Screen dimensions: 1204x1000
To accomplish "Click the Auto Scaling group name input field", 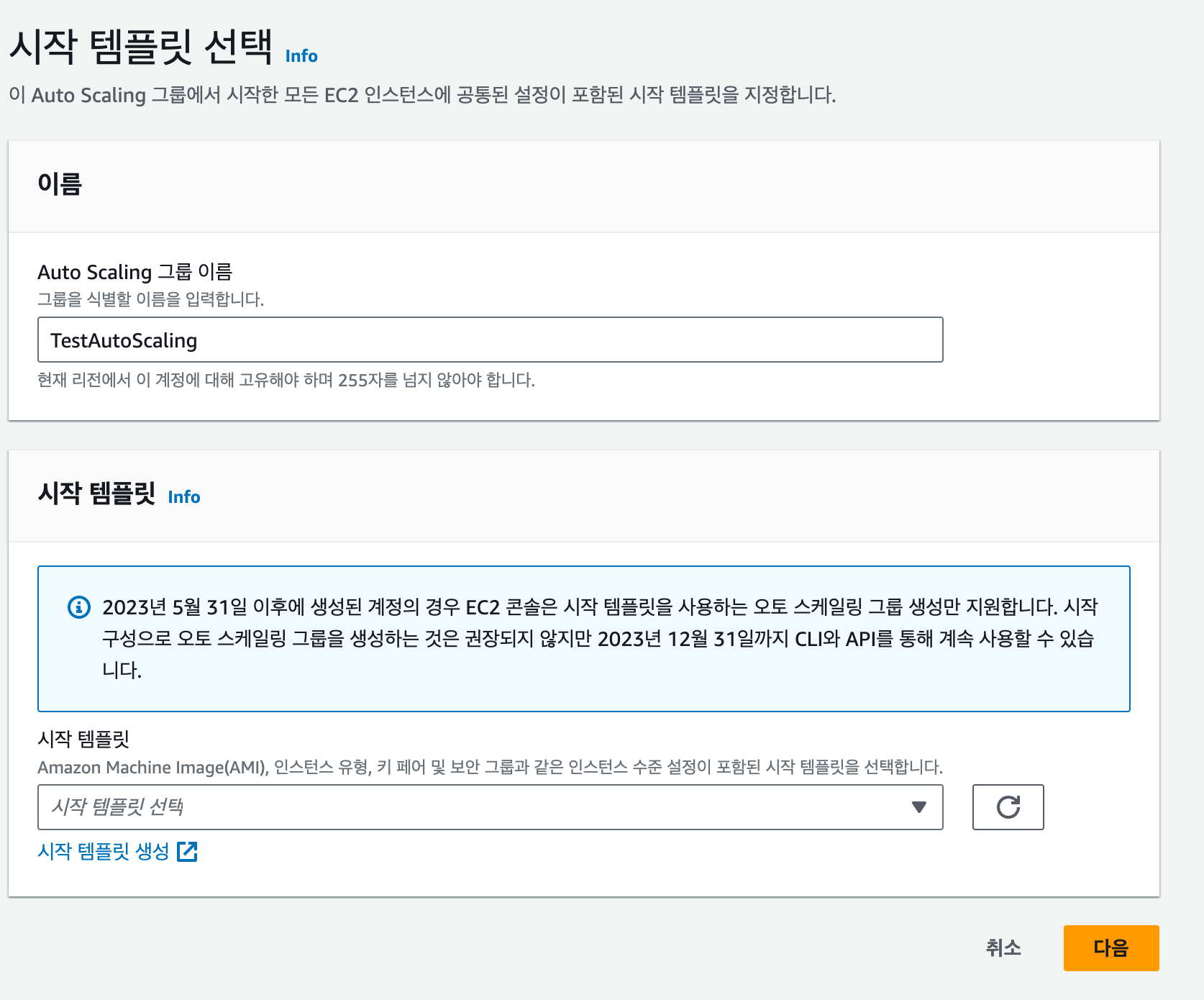I will (x=490, y=340).
